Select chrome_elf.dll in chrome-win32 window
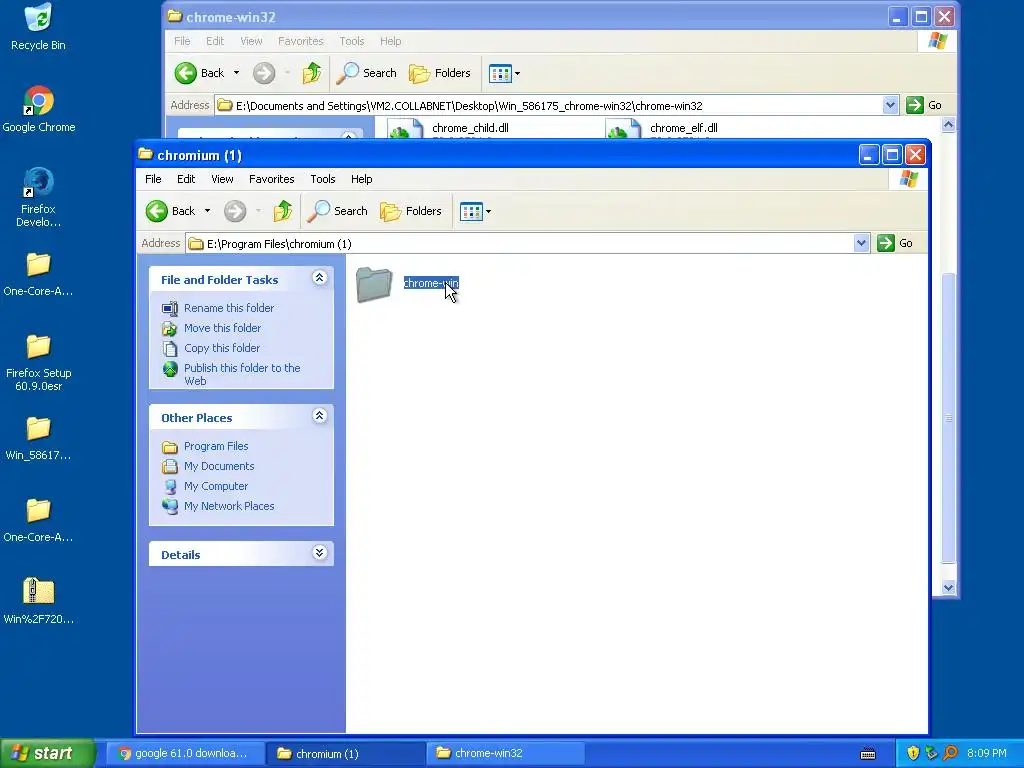 pyautogui.click(x=683, y=128)
